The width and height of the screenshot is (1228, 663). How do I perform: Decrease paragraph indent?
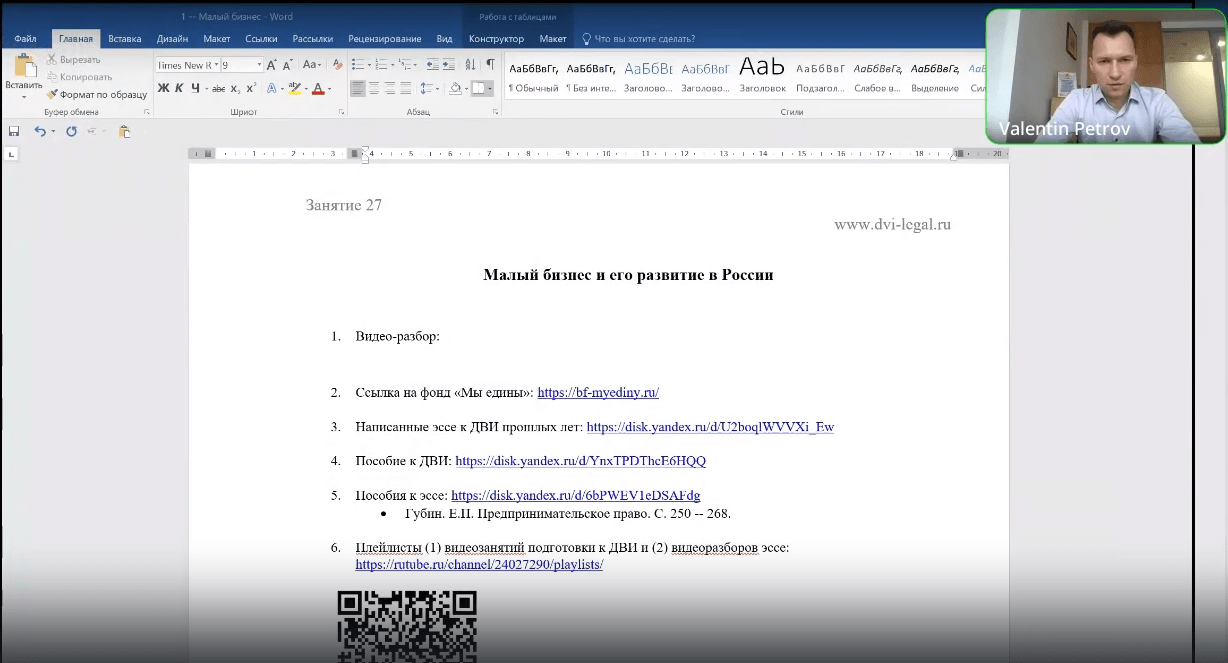[x=432, y=65]
